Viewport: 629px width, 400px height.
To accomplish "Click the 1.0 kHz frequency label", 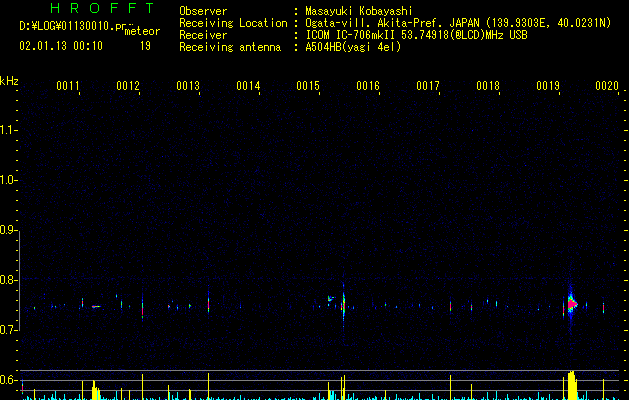I will (8, 180).
